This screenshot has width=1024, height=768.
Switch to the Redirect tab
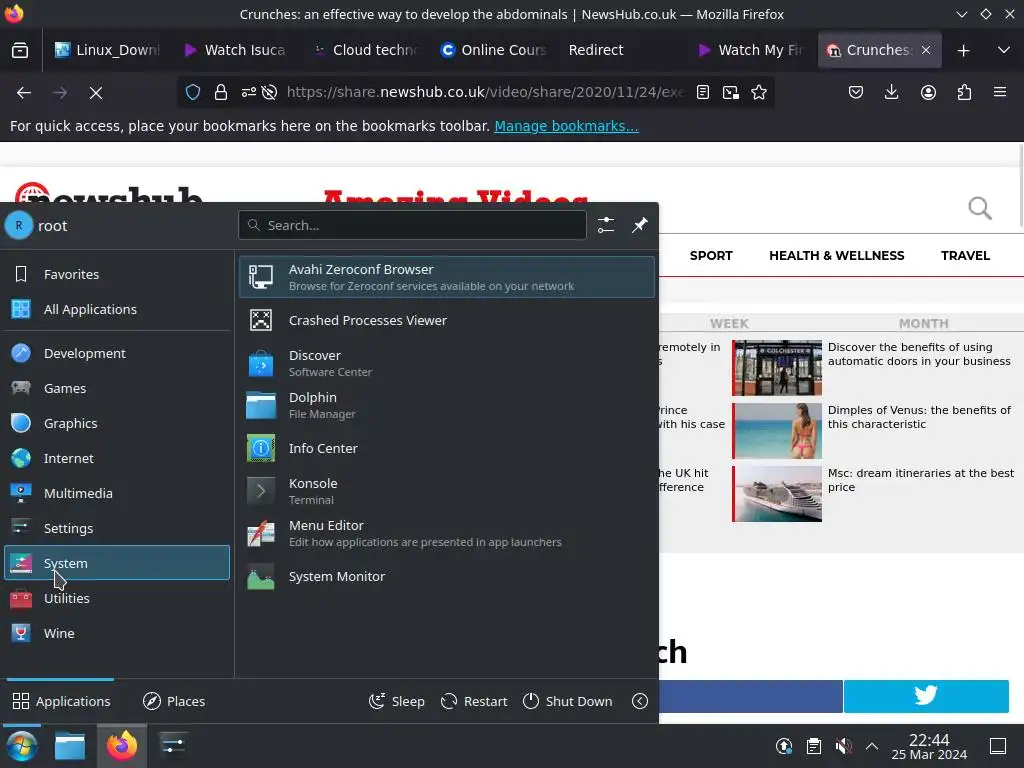click(622, 50)
